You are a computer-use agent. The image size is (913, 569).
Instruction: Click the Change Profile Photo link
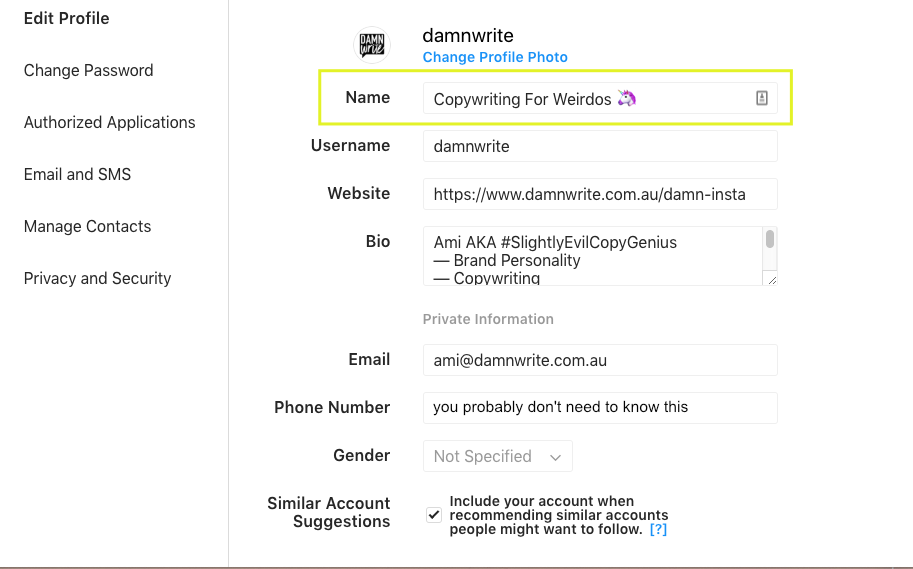coord(495,57)
